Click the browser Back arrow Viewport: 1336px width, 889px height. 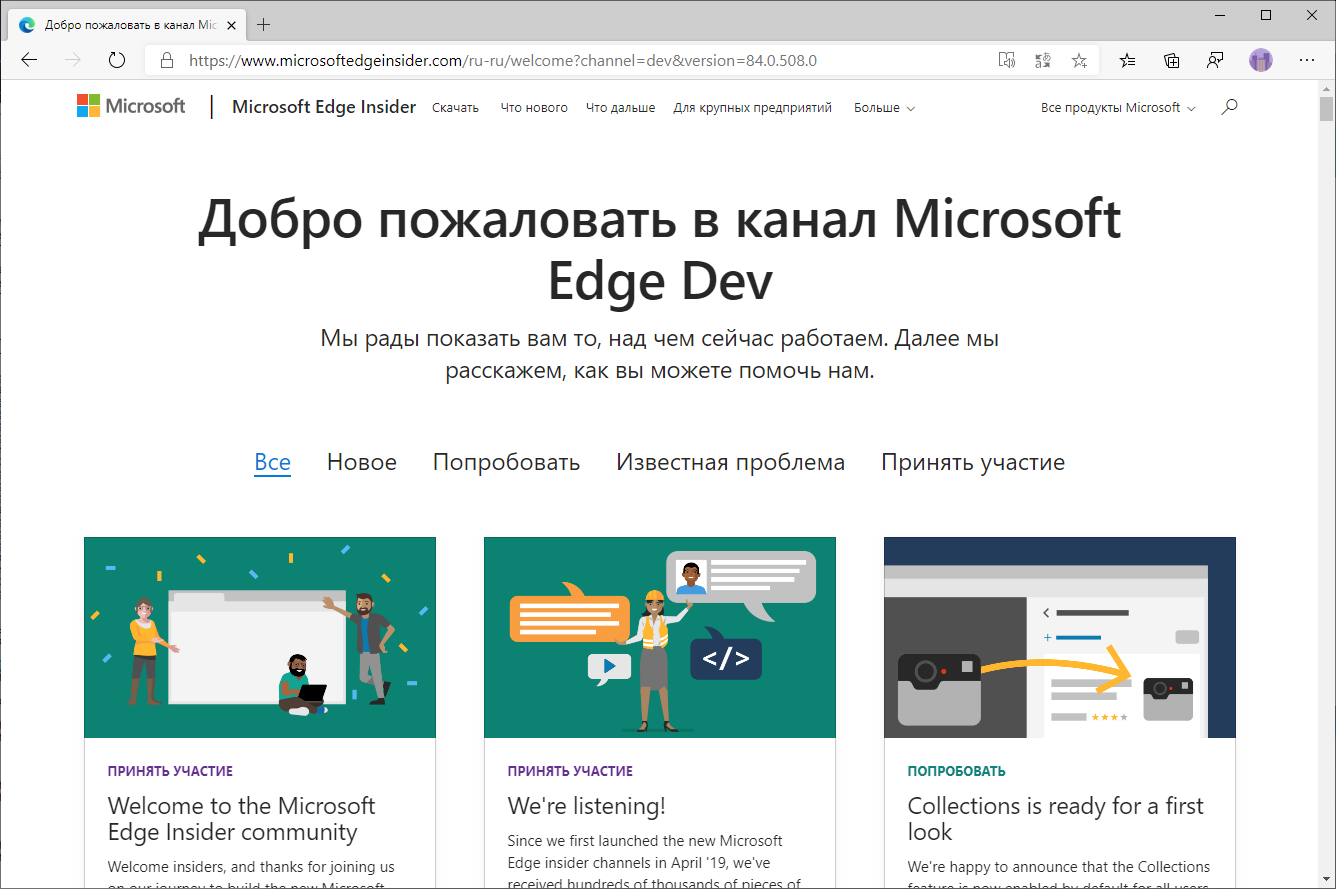click(29, 60)
